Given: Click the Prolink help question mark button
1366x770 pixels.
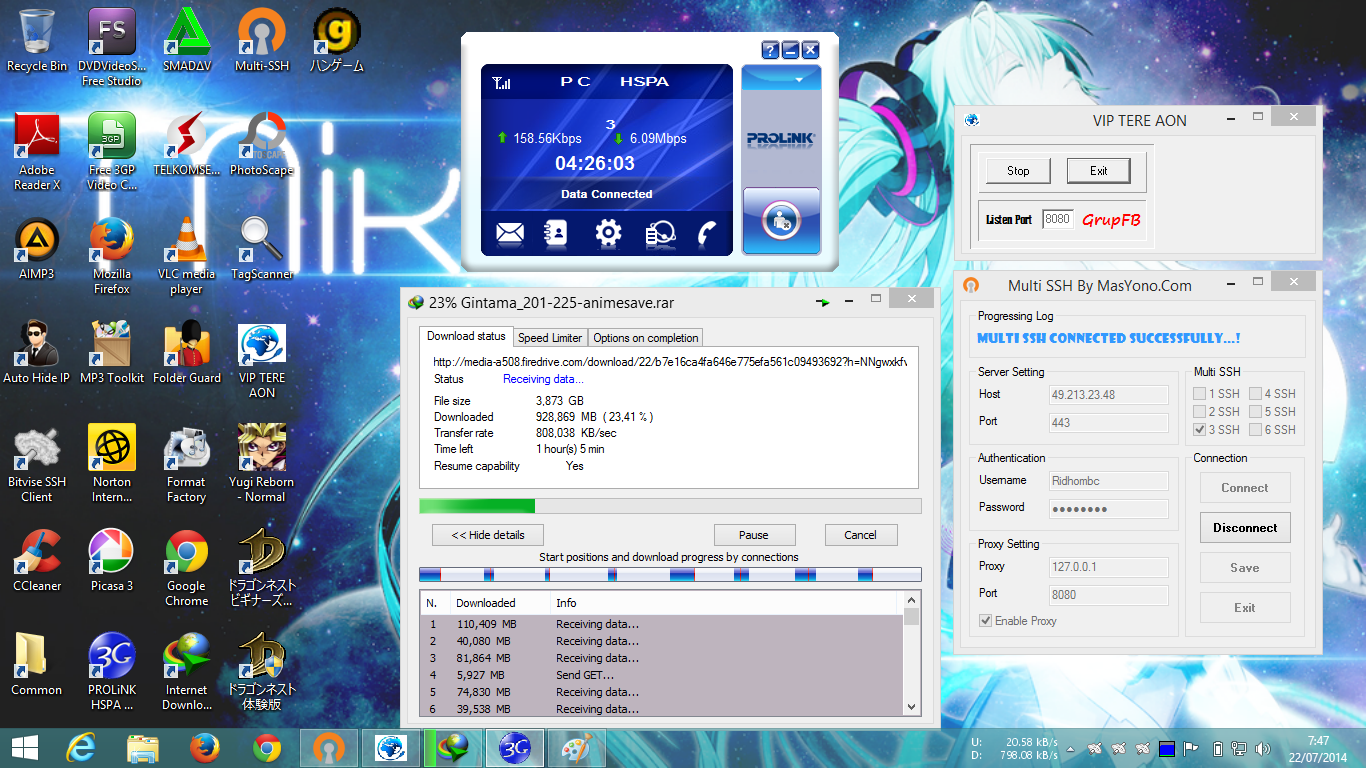Looking at the screenshot, I should coord(770,50).
